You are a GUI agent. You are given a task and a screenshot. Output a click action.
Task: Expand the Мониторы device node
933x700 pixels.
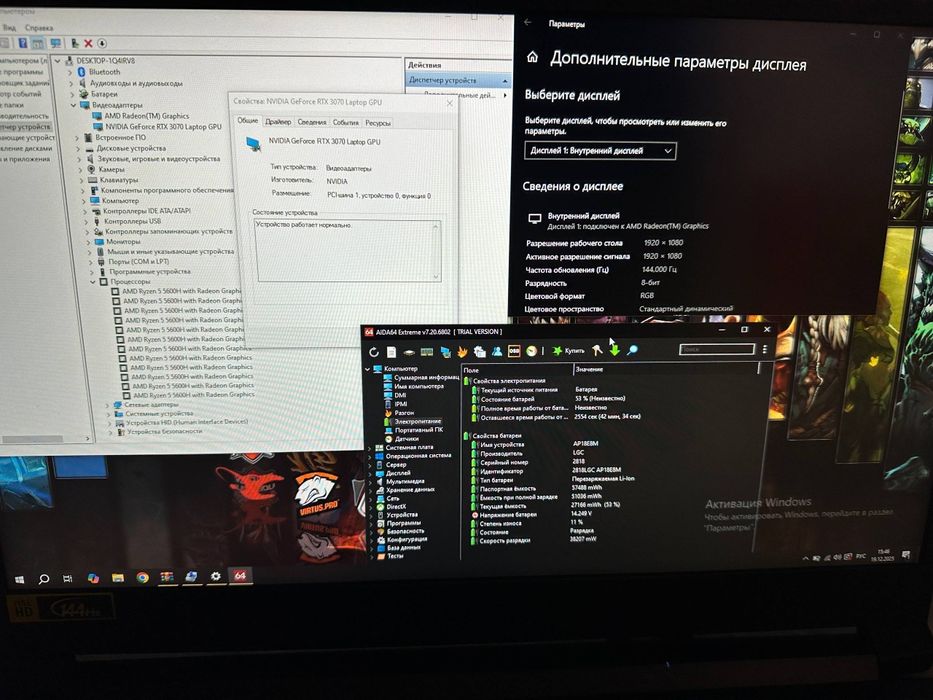[x=87, y=242]
